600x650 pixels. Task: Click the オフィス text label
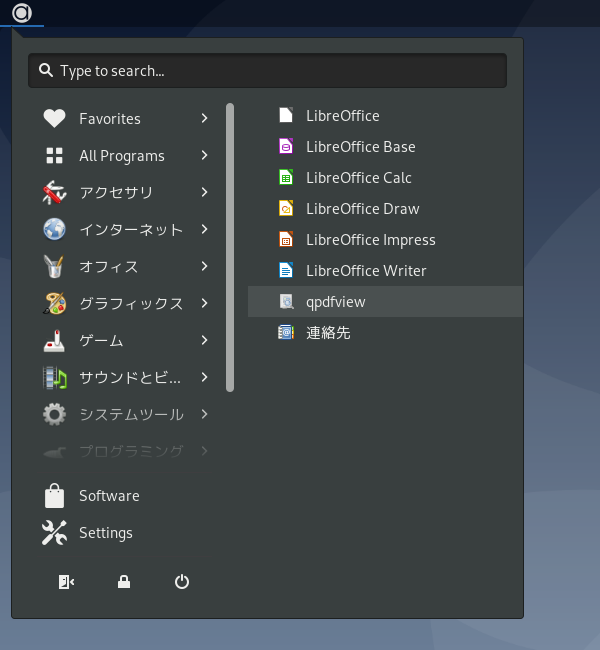(x=109, y=267)
